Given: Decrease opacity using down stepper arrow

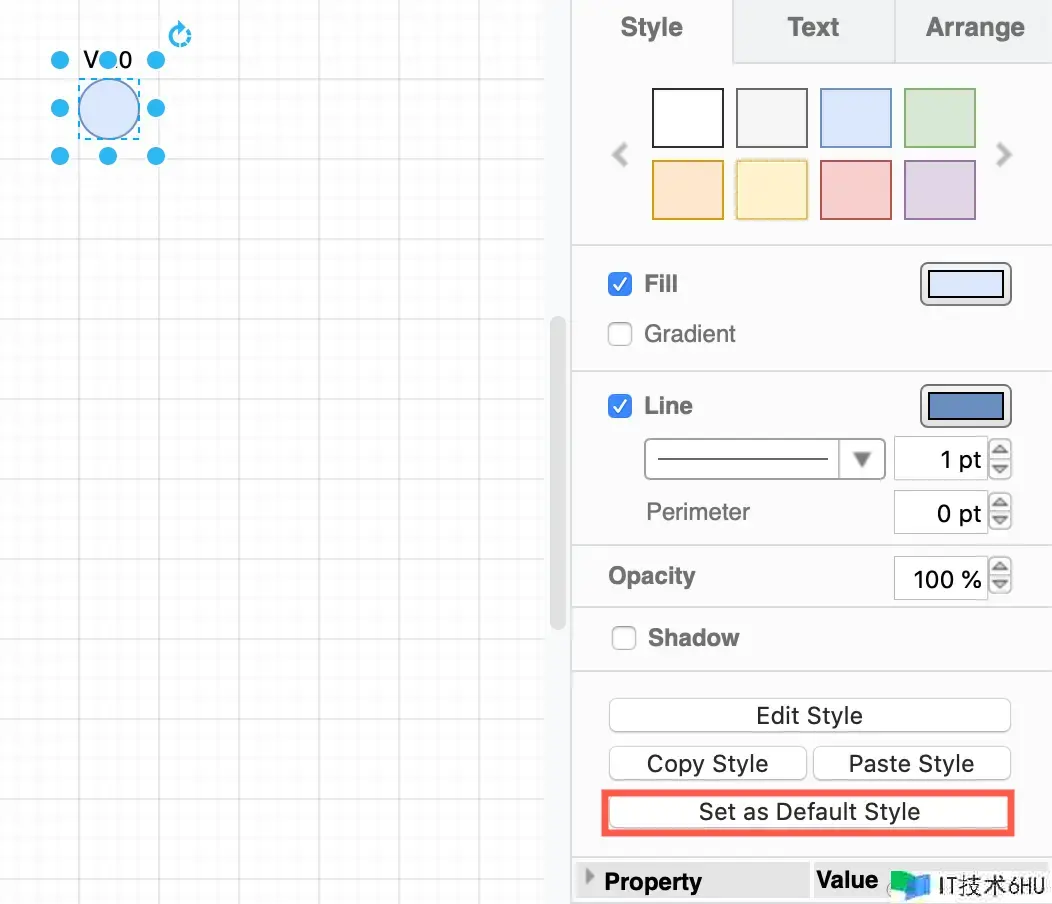Looking at the screenshot, I should coord(999,585).
